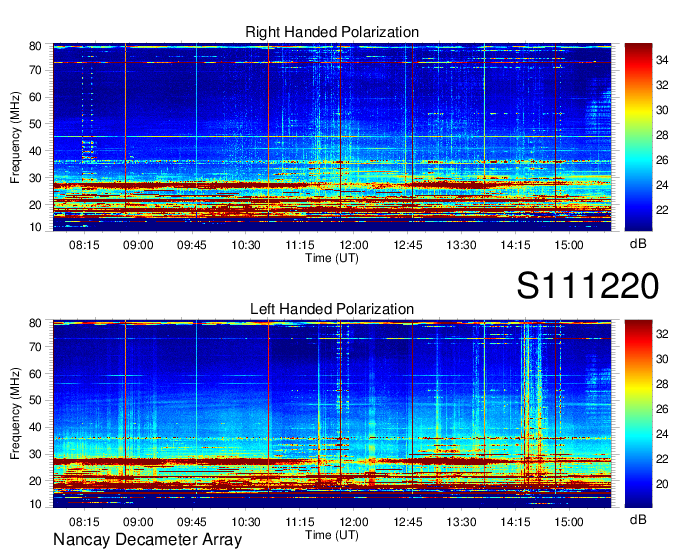This screenshot has width=680, height=552.
Task: Click the "08:15" time tick of Left Handed plot
Action: coord(84,522)
